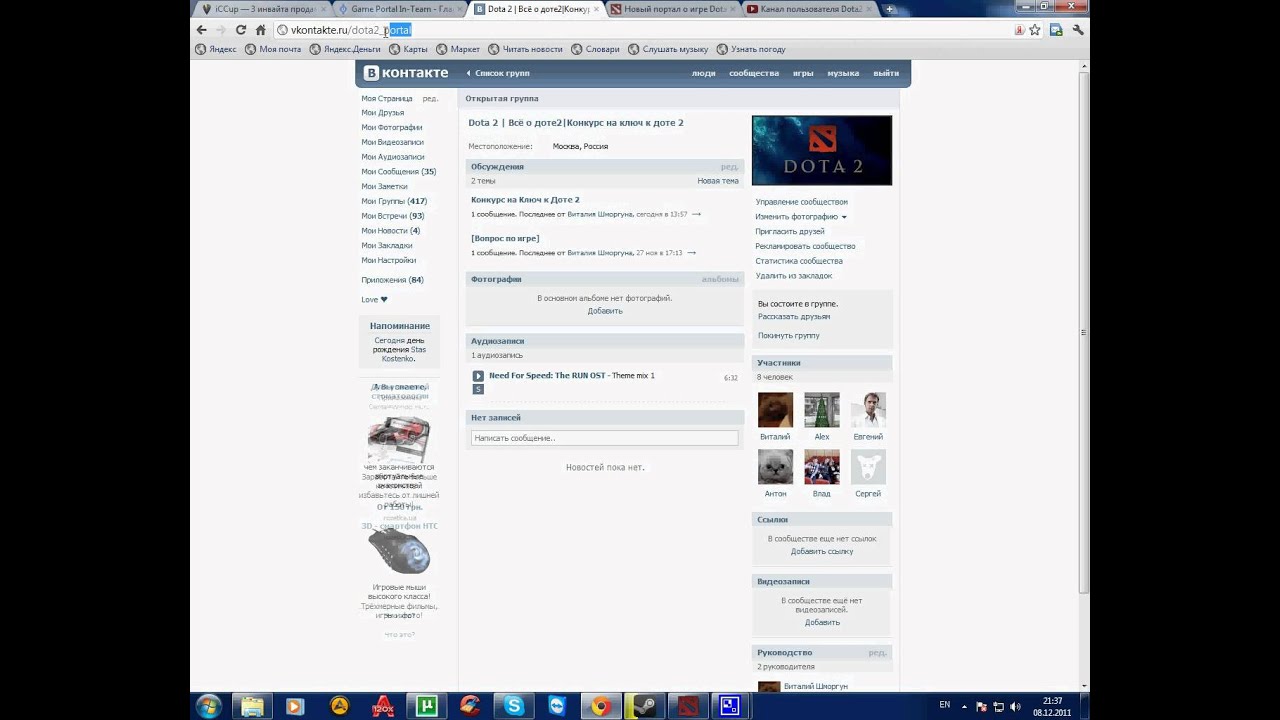This screenshot has height=720, width=1280.
Task: Switch to Chrome in the taskbar
Action: [601, 706]
